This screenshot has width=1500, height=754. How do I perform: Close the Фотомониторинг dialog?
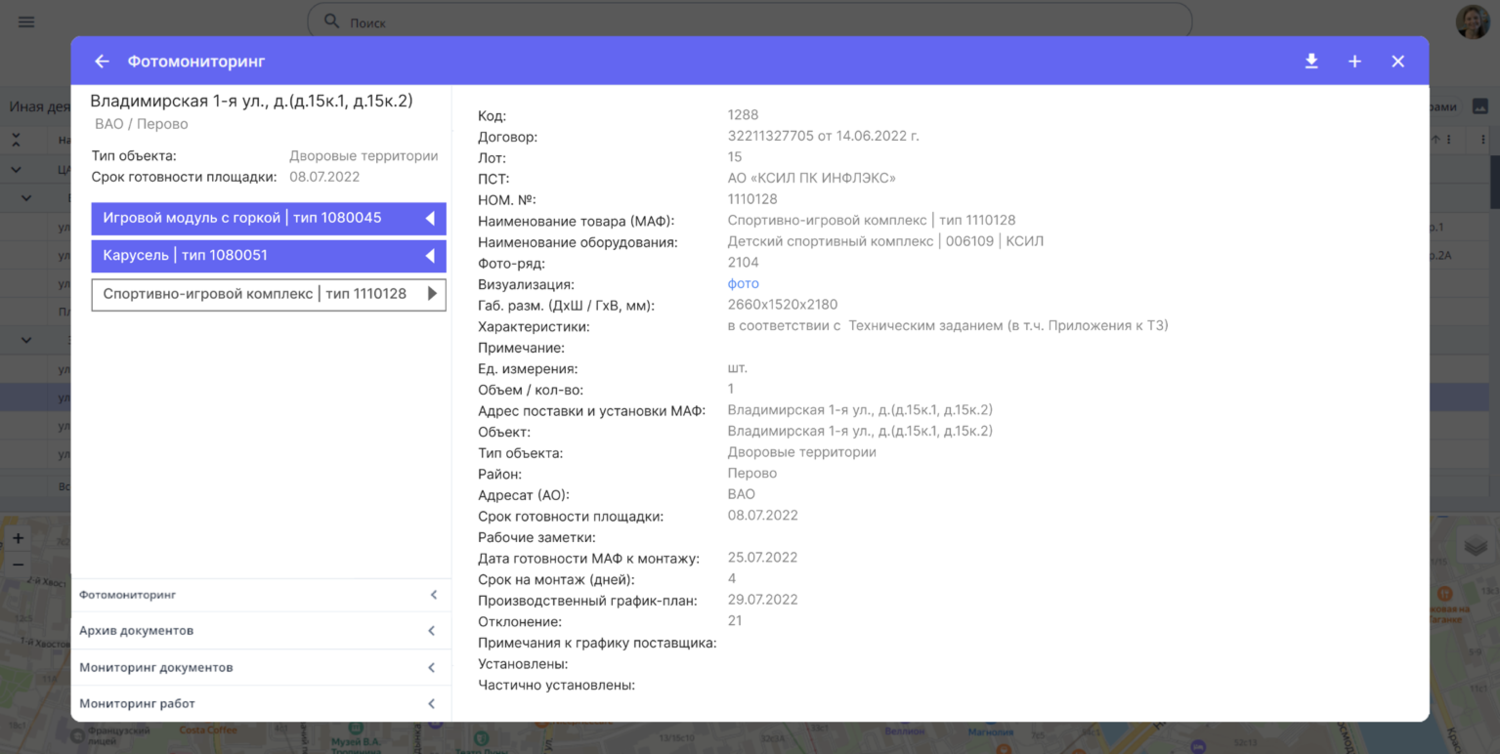click(1398, 62)
